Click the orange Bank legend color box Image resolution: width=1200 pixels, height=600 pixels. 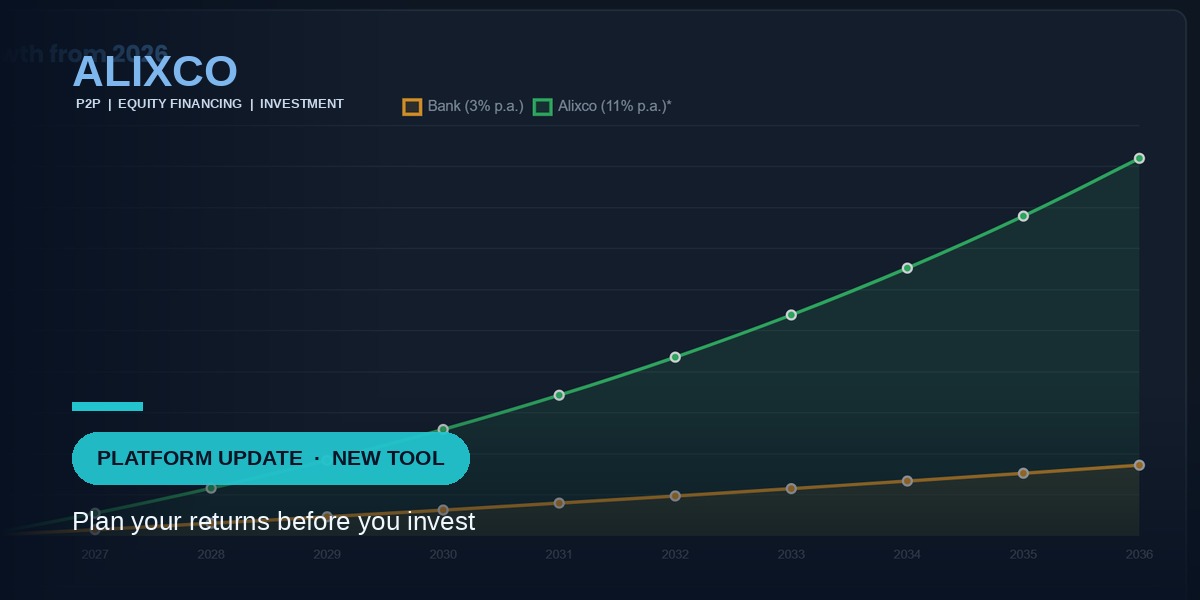coord(412,107)
